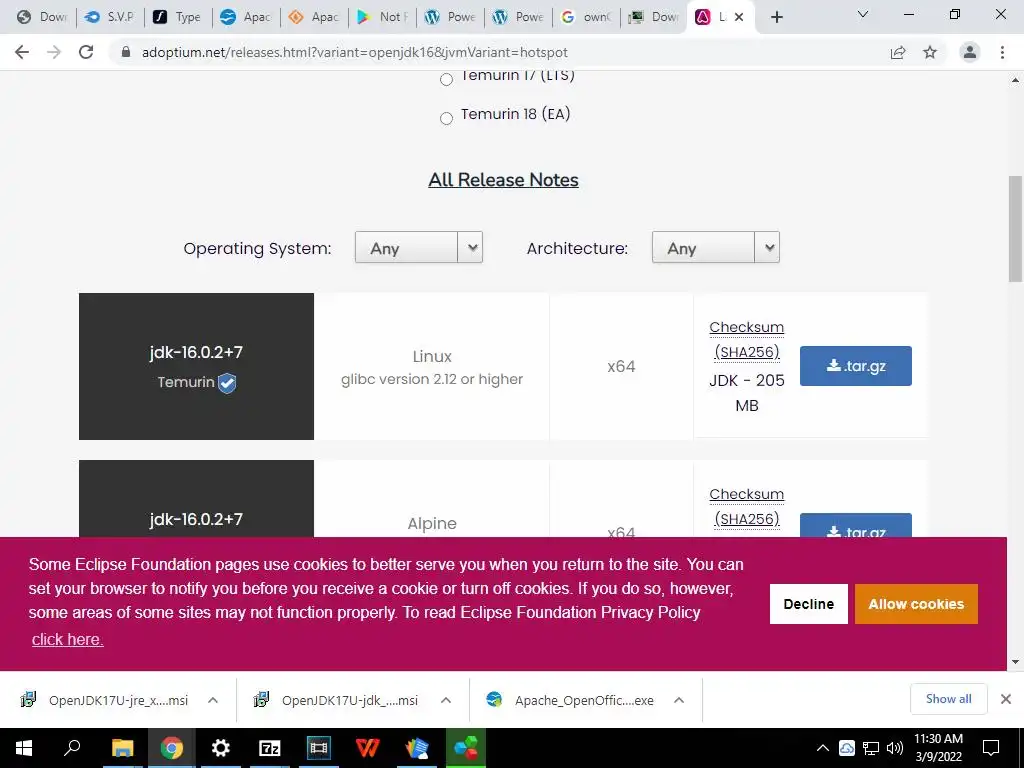Expand options for OpenJDK17U-jre download
The width and height of the screenshot is (1024, 768).
(212, 700)
